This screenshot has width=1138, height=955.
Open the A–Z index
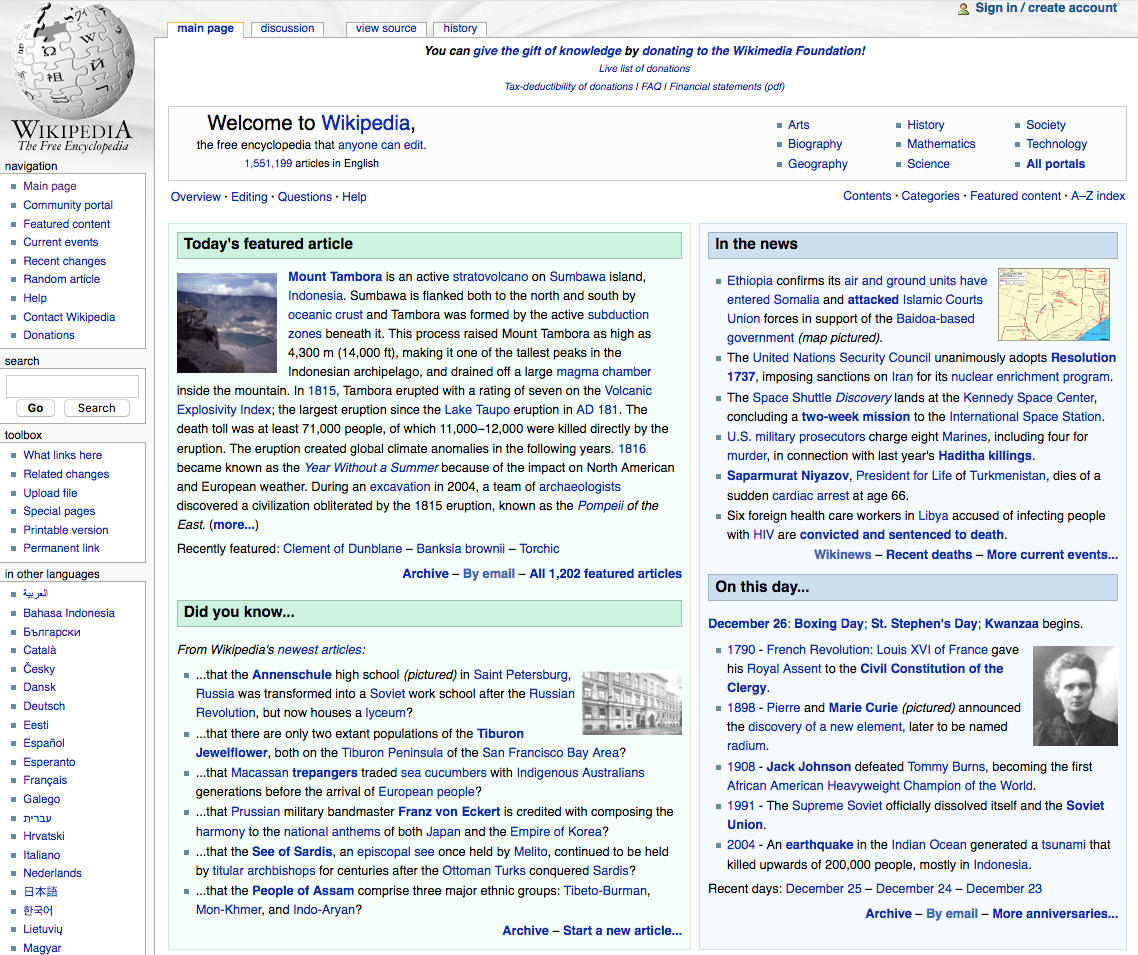point(1098,196)
